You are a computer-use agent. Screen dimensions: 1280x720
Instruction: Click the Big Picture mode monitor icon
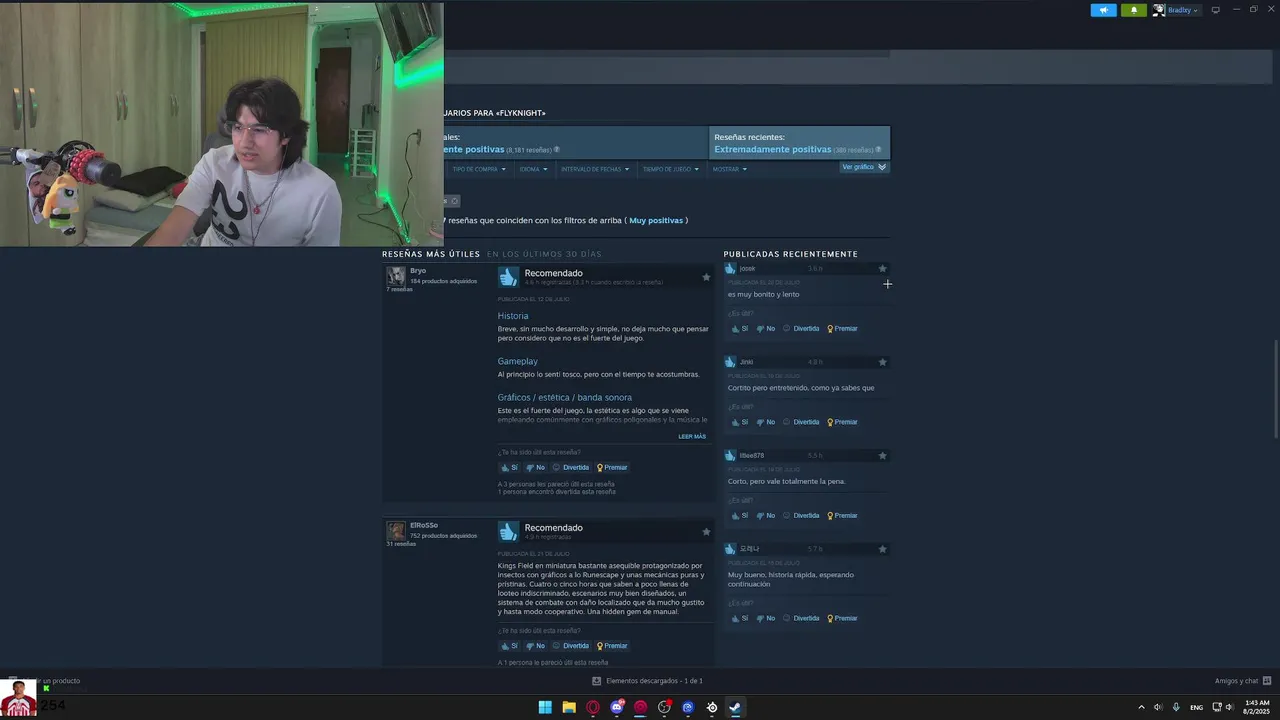(x=1215, y=10)
